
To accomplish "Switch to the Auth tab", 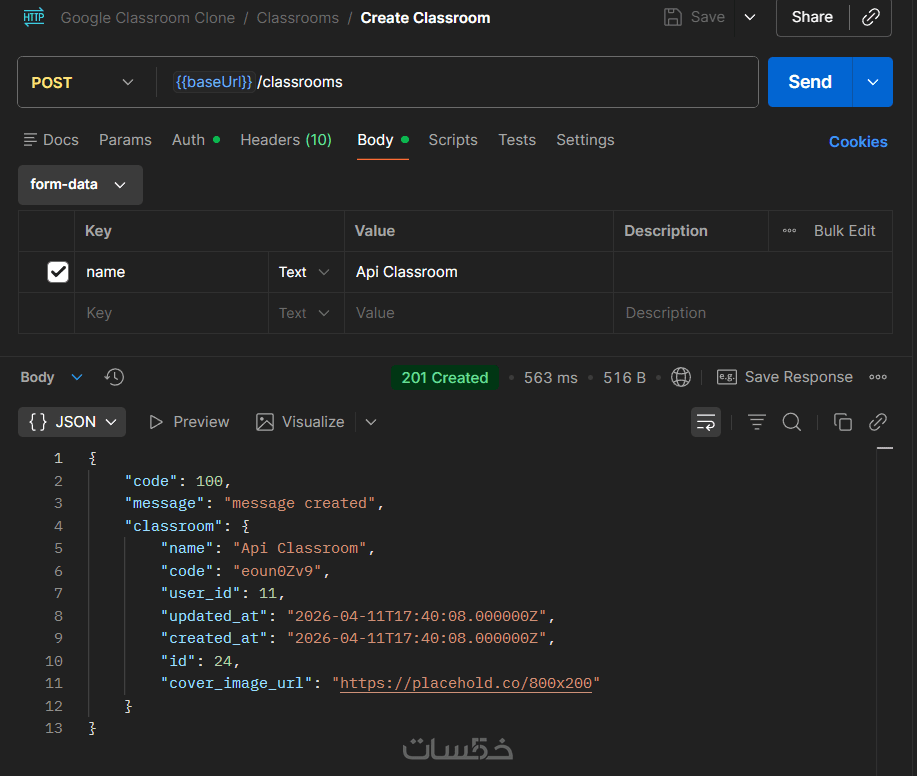I will (x=196, y=140).
